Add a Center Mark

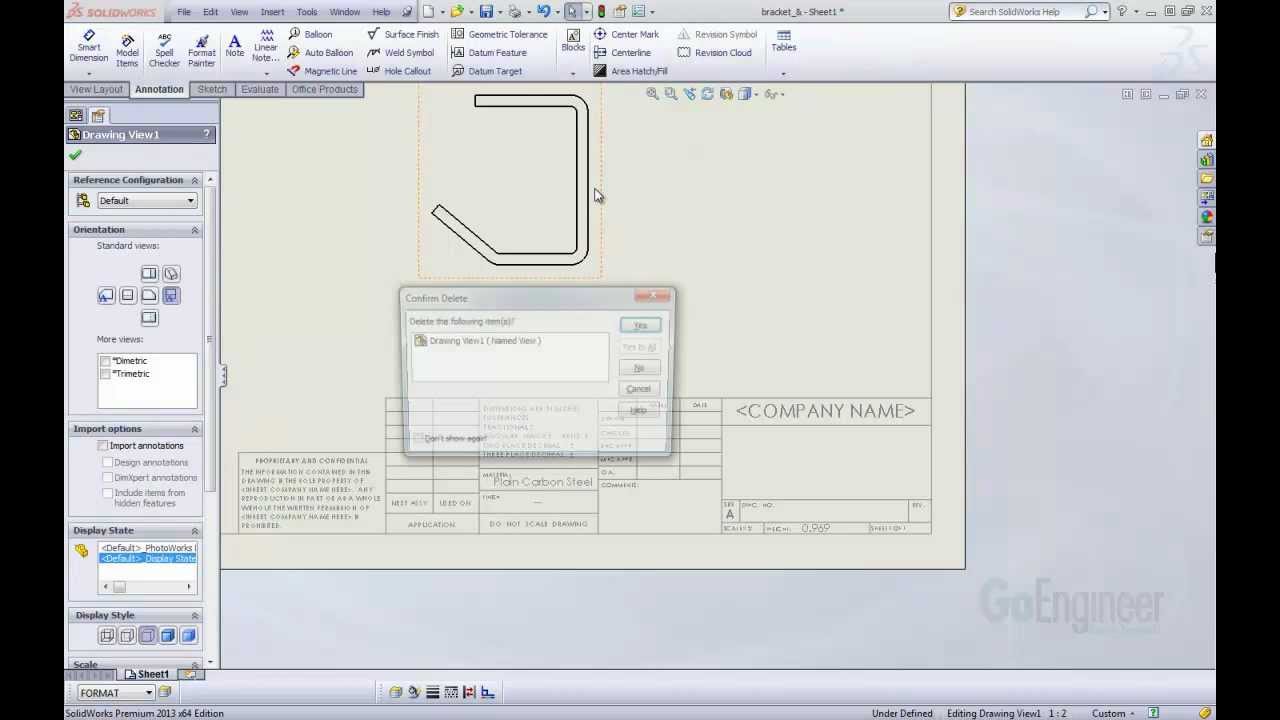626,34
